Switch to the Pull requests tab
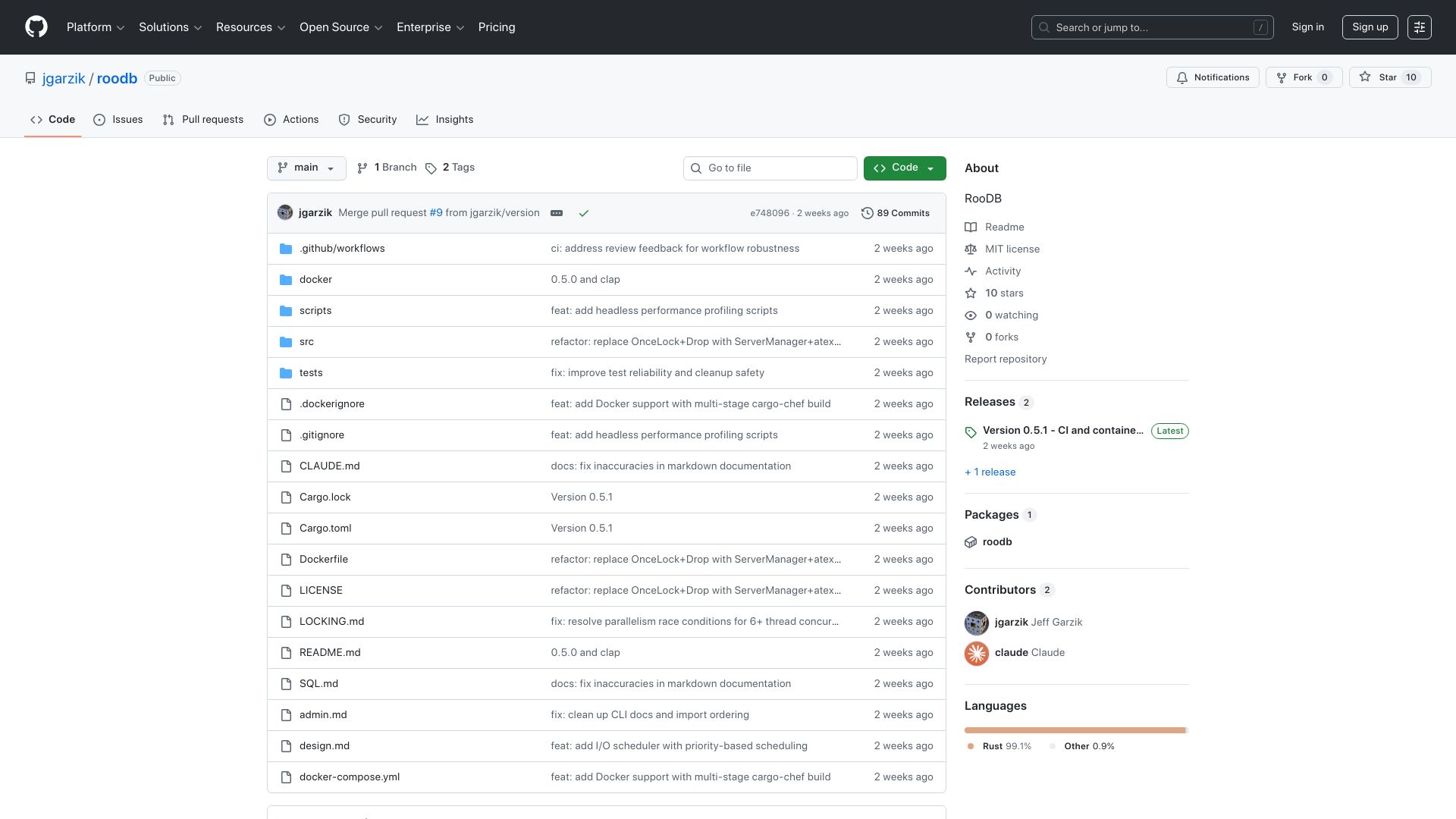The width and height of the screenshot is (1456, 819). (x=203, y=120)
